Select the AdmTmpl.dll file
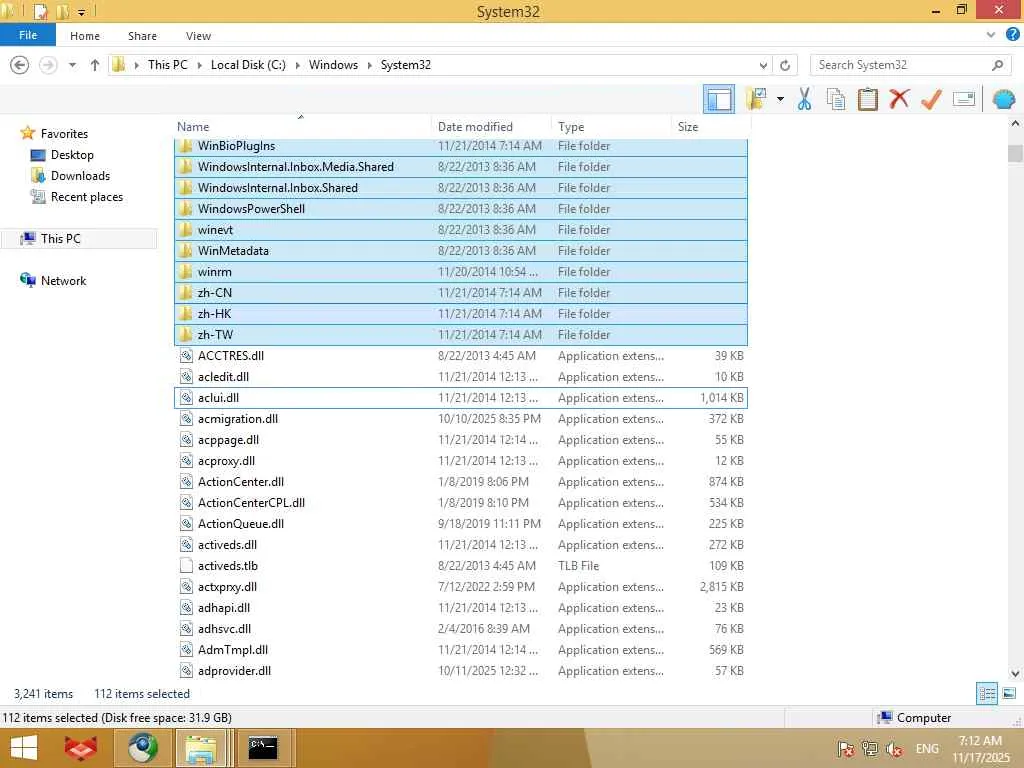 [x=461, y=650]
